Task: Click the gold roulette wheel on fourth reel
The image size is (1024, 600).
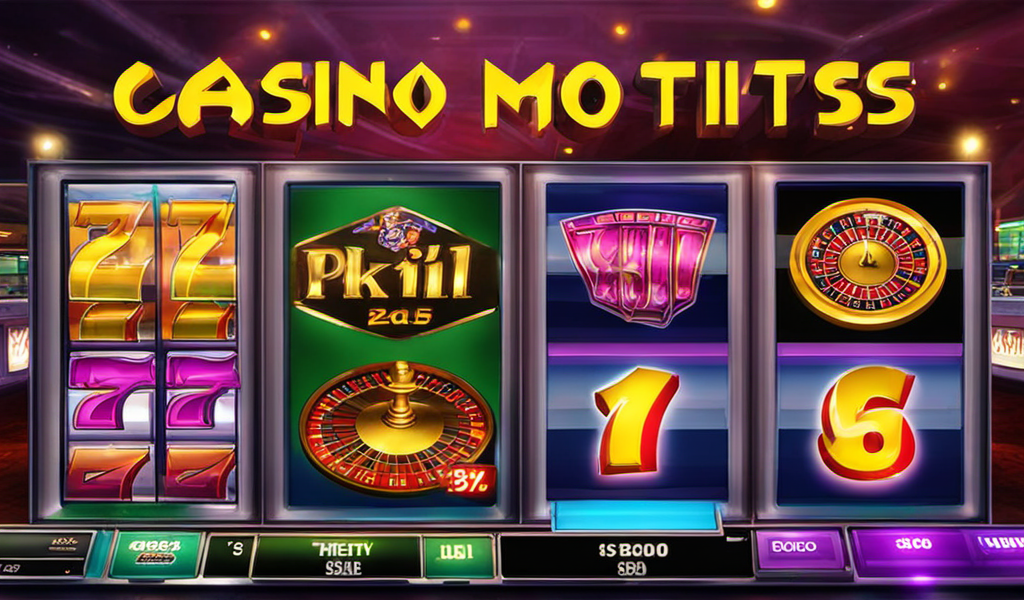Action: pyautogui.click(x=867, y=262)
